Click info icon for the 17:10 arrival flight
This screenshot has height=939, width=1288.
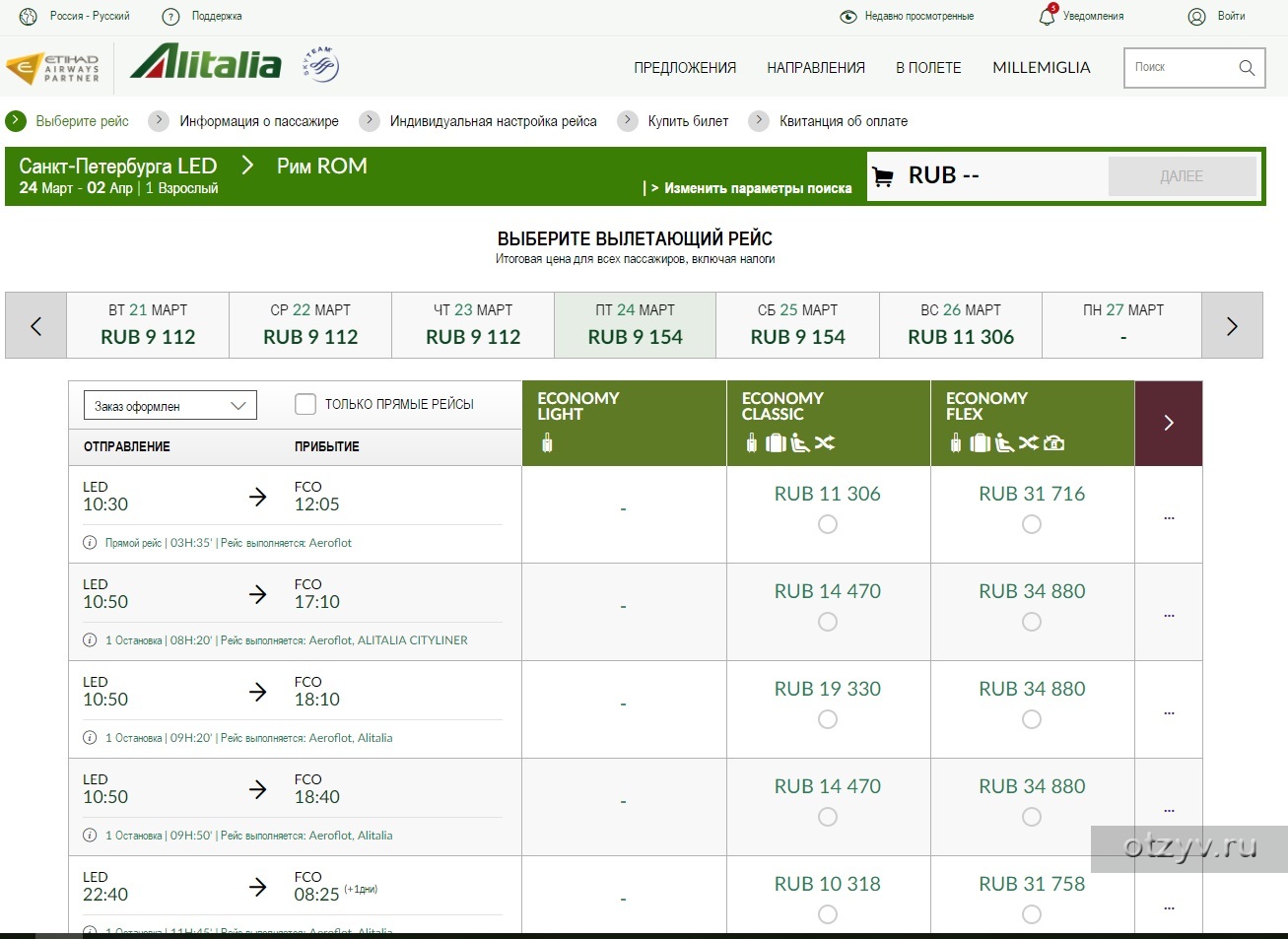click(90, 640)
